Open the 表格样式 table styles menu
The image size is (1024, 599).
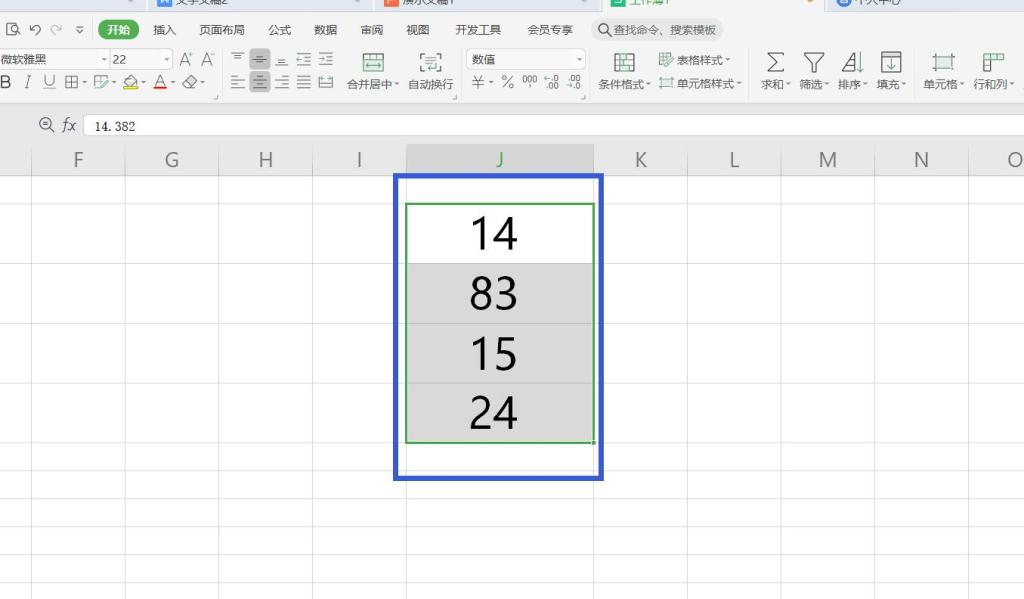coord(694,60)
